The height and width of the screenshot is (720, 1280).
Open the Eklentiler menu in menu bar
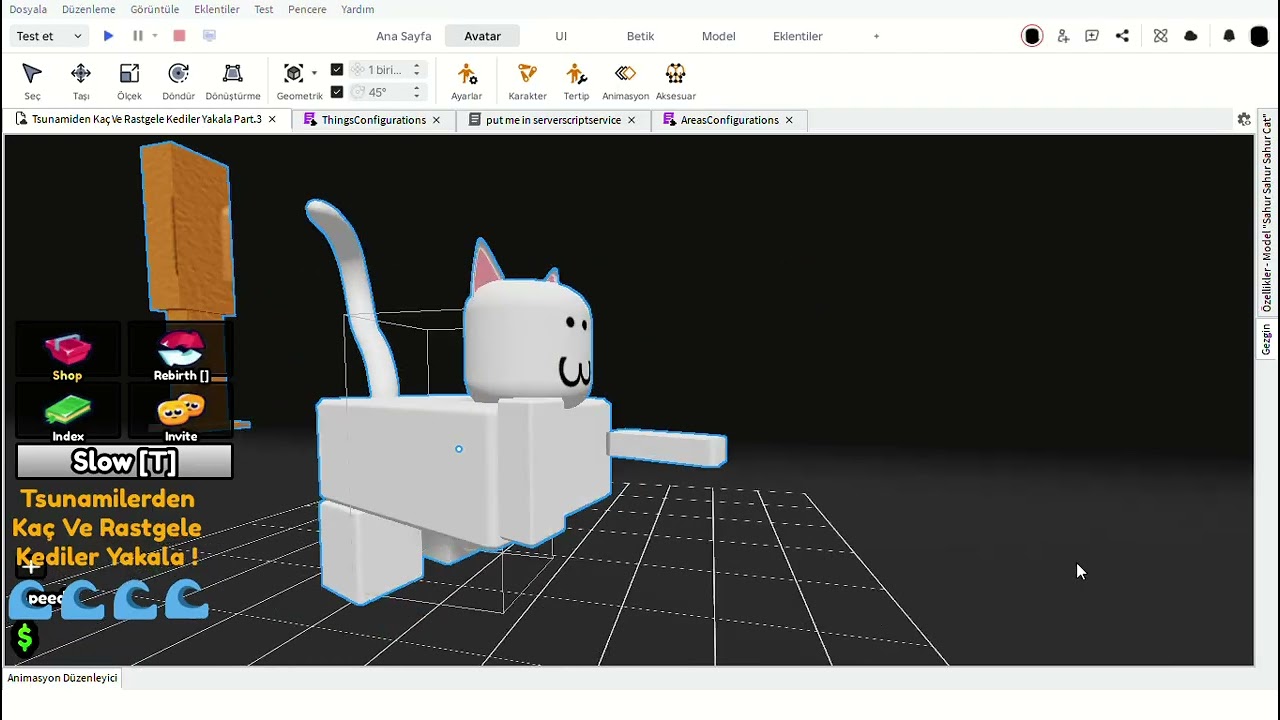pyautogui.click(x=217, y=9)
